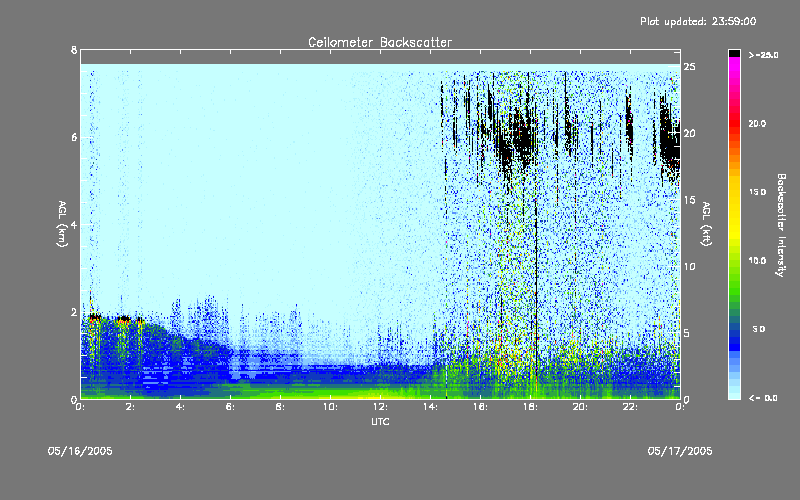Click the 'UTC' x-axis label

[380, 421]
